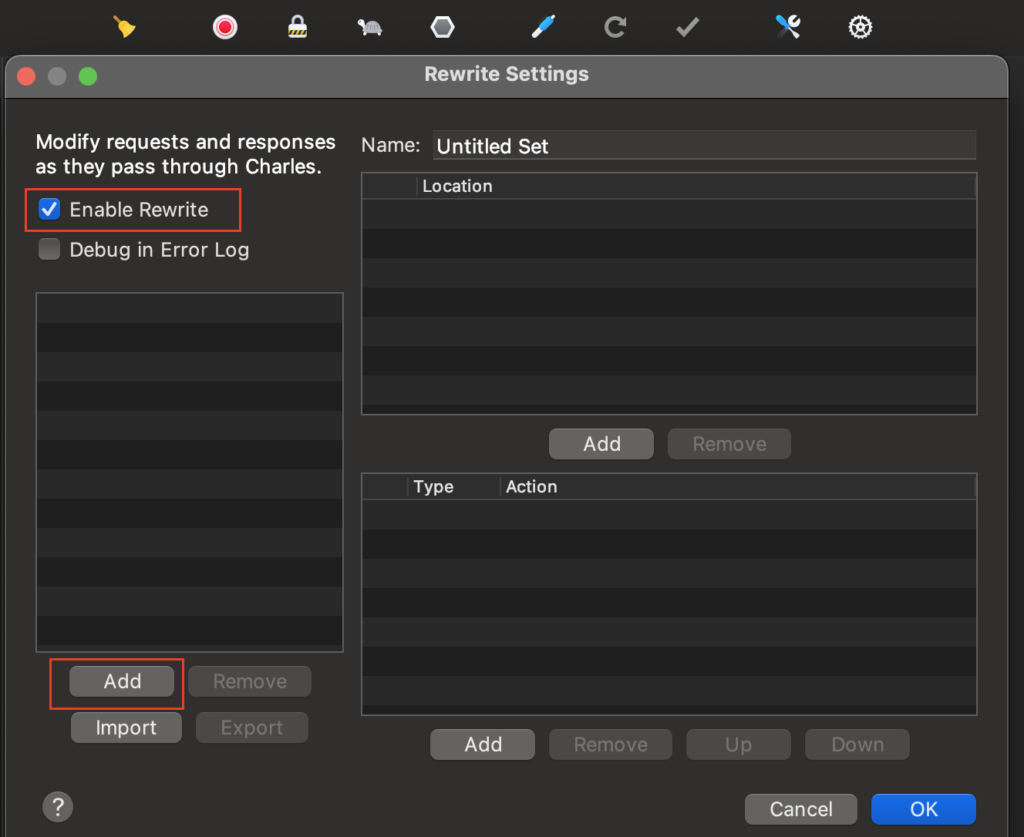Click the Name field containing Untitled Set
The height and width of the screenshot is (837, 1024).
tap(704, 146)
